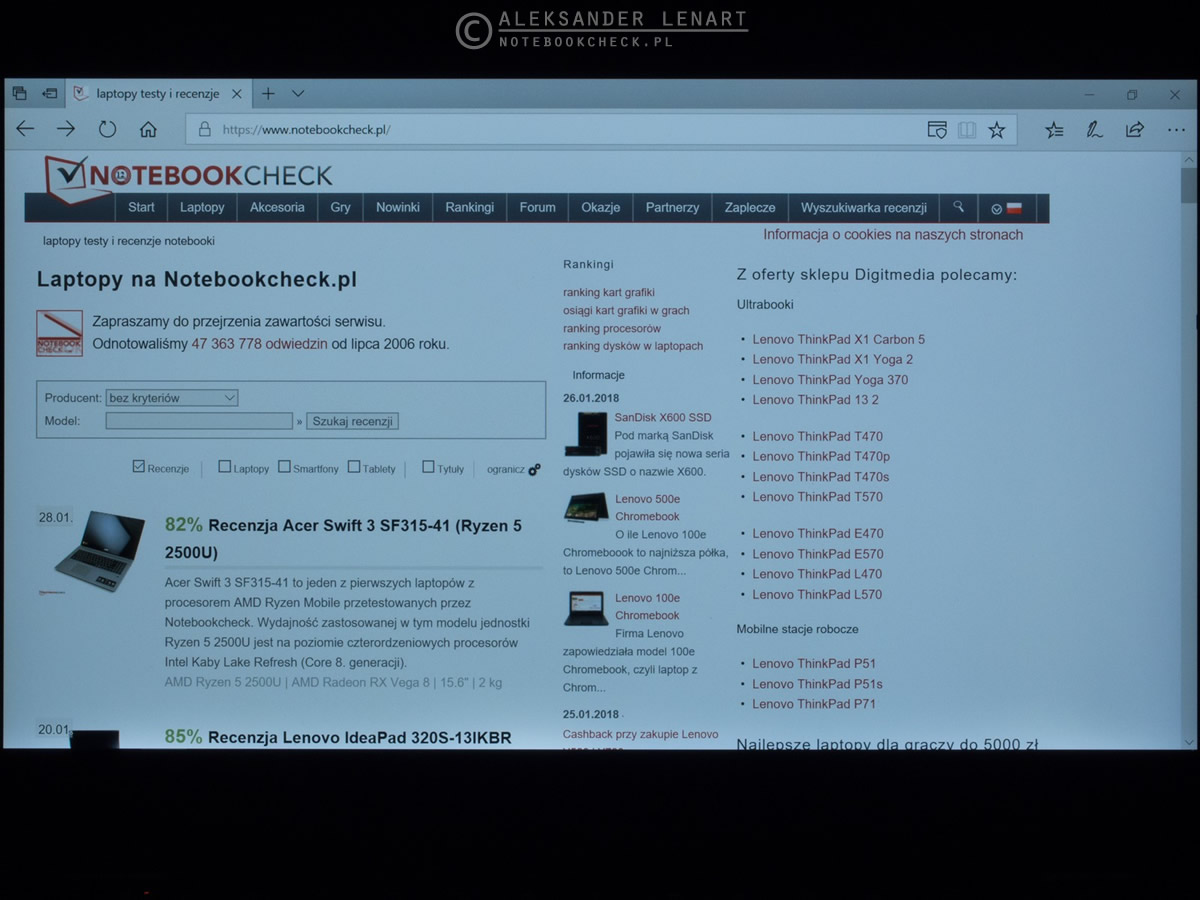Open ranking dysków w laptopach link
The height and width of the screenshot is (900, 1200).
pyautogui.click(x=633, y=346)
